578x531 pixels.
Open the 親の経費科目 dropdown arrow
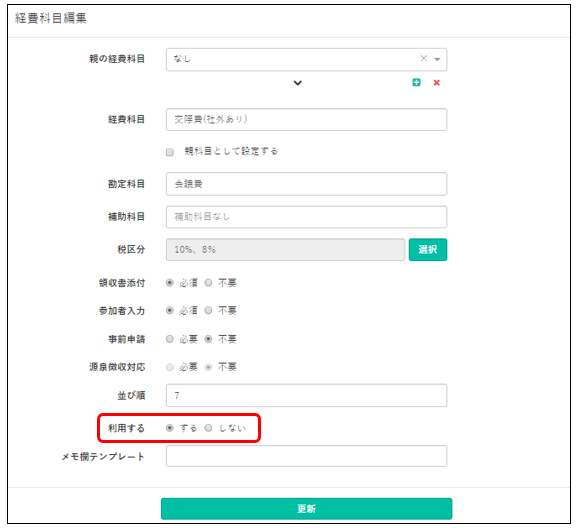[x=437, y=59]
